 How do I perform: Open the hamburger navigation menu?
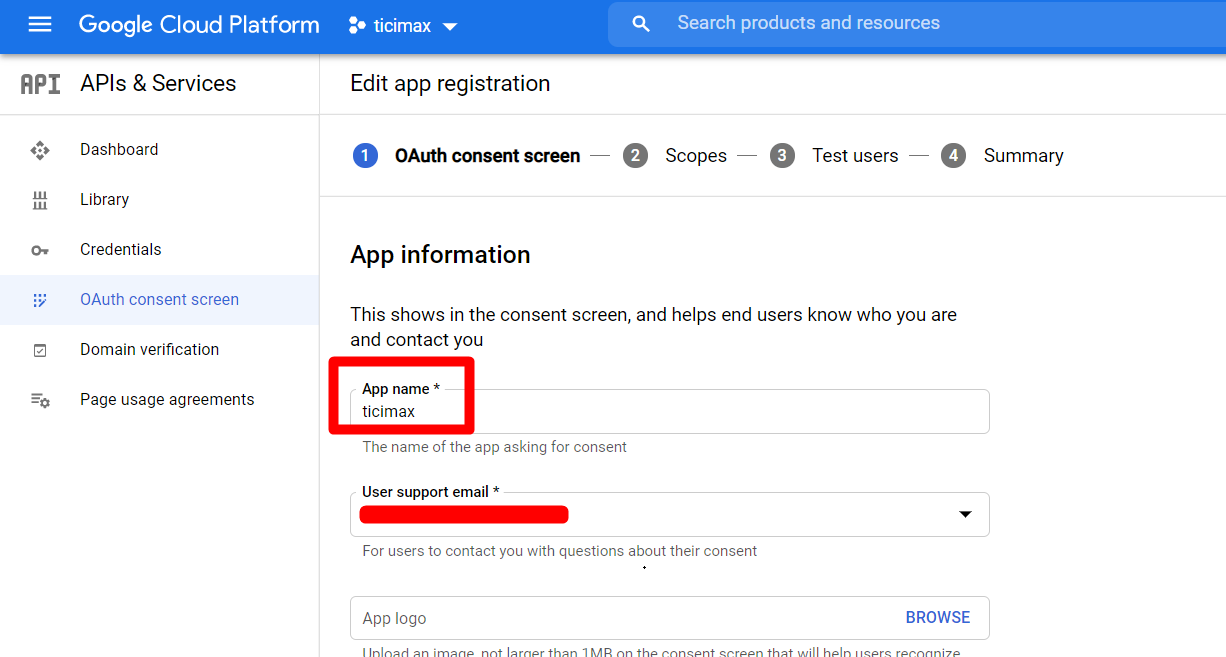pos(40,25)
